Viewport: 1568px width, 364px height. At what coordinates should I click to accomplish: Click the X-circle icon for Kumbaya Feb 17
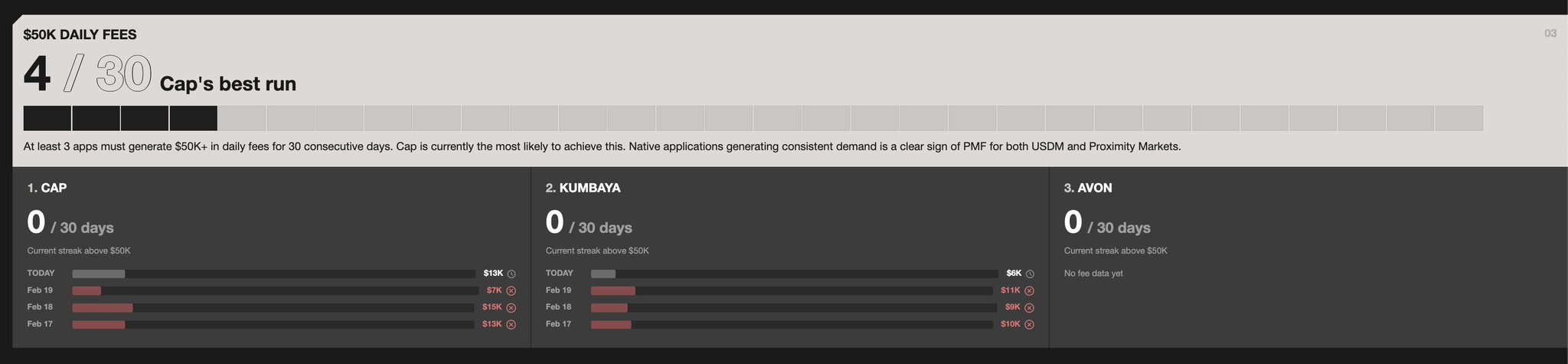(1030, 324)
